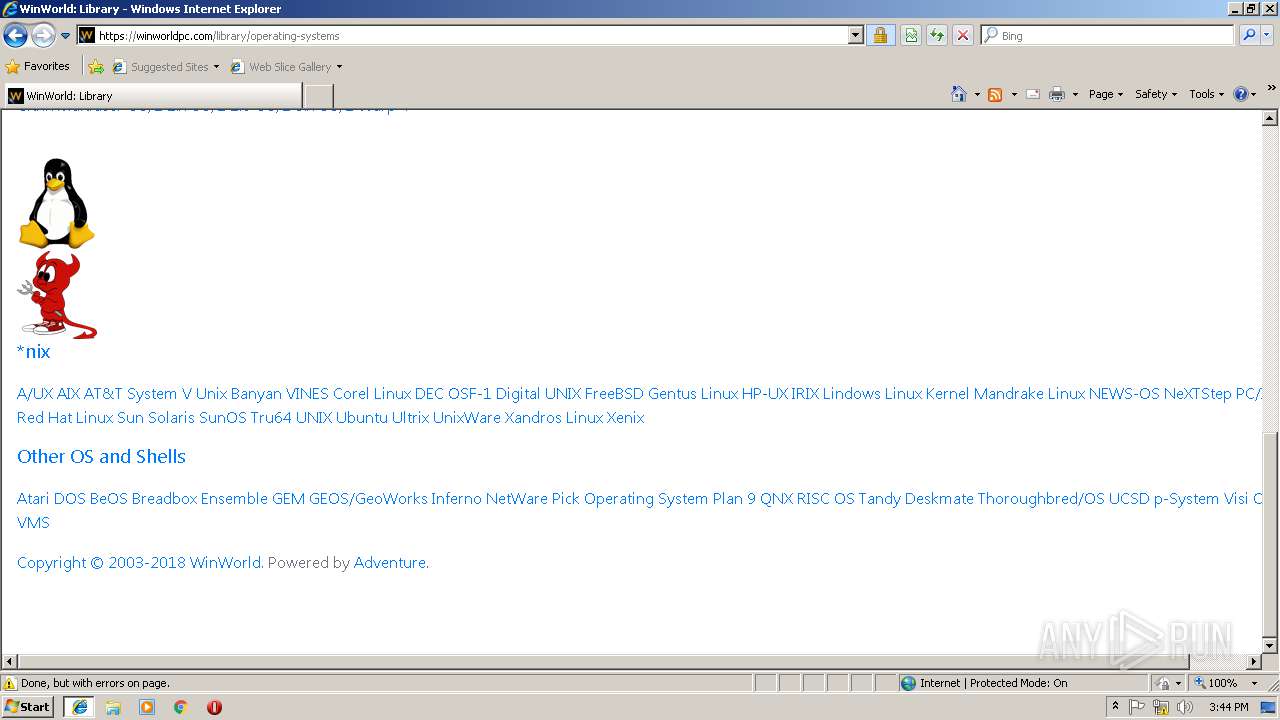Open the Windows Explorer folder taskbar icon
Screen dimensions: 1280x720
[113, 707]
